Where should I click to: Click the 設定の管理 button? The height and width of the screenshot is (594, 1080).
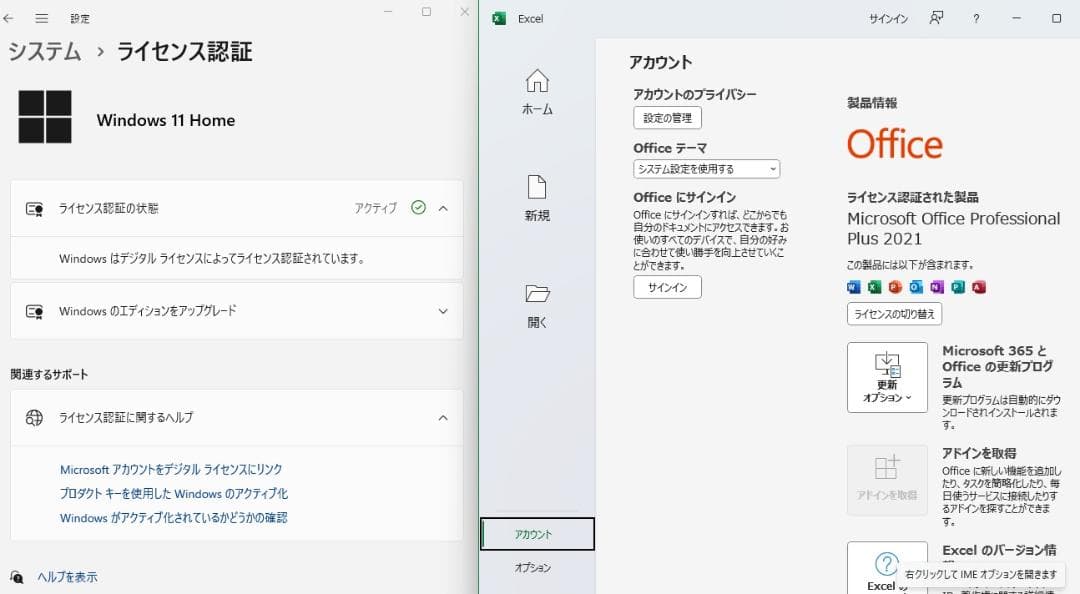coord(667,118)
